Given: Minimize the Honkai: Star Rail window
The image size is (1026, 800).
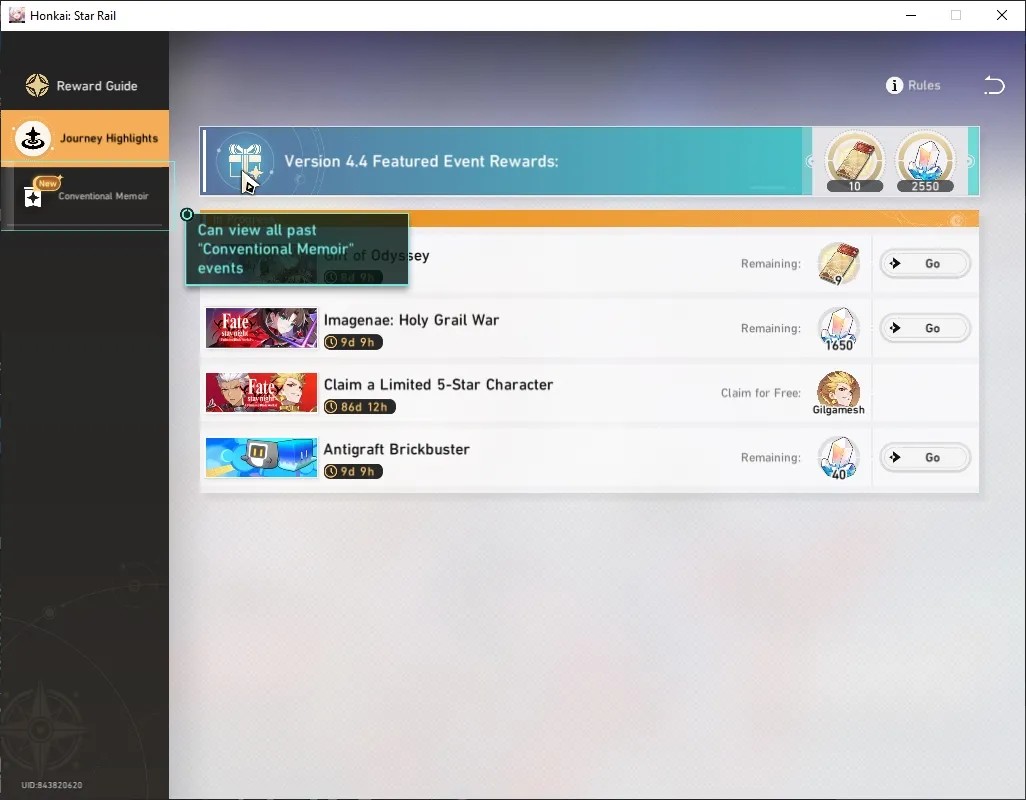Looking at the screenshot, I should click(911, 15).
